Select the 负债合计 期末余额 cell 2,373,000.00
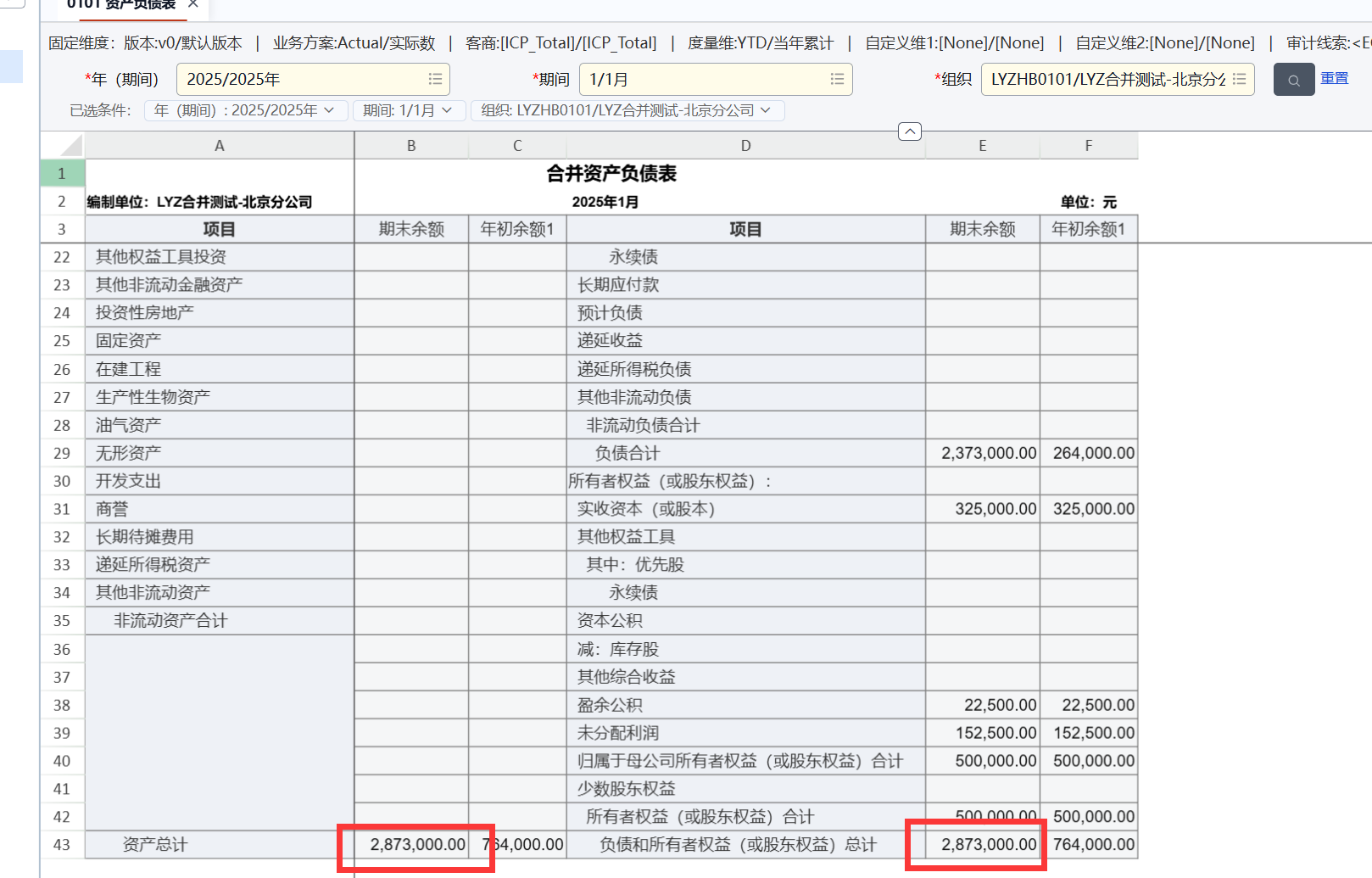This screenshot has width=1372, height=878. click(983, 453)
